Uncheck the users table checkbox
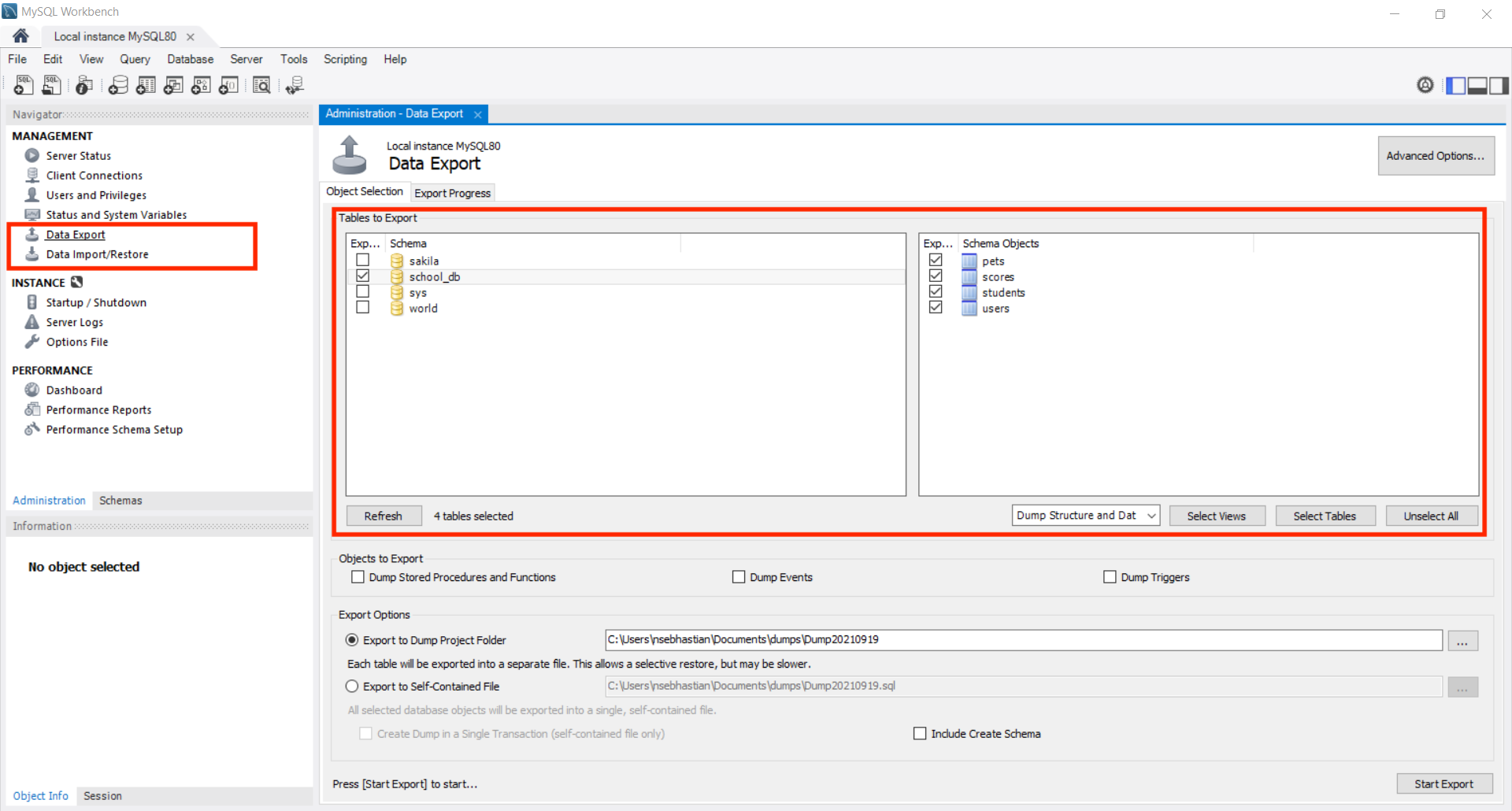1512x811 pixels. pos(936,307)
